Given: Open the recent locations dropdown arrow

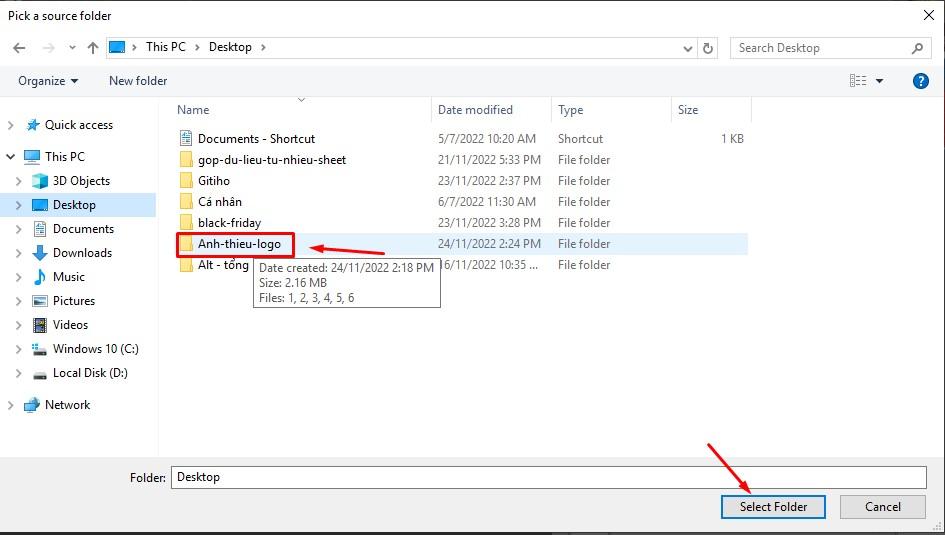Looking at the screenshot, I should pyautogui.click(x=72, y=48).
